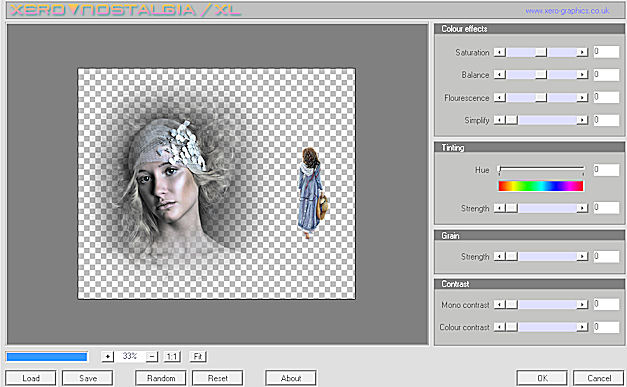Screen dimensions: 627x387
Task: Fit the preview with Fit button
Action: [x=198, y=356]
